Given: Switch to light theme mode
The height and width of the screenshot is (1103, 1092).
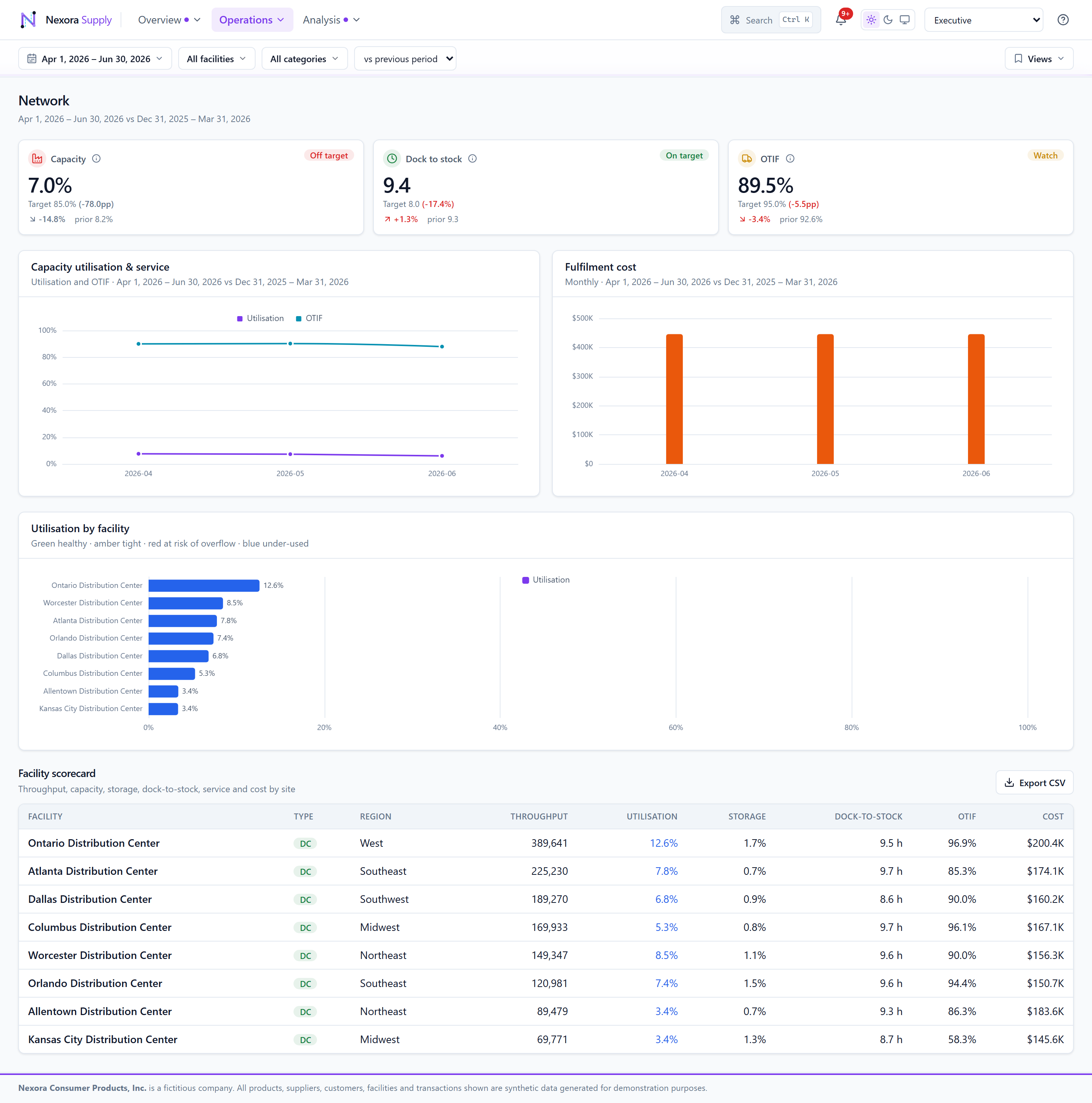Looking at the screenshot, I should click(x=871, y=20).
